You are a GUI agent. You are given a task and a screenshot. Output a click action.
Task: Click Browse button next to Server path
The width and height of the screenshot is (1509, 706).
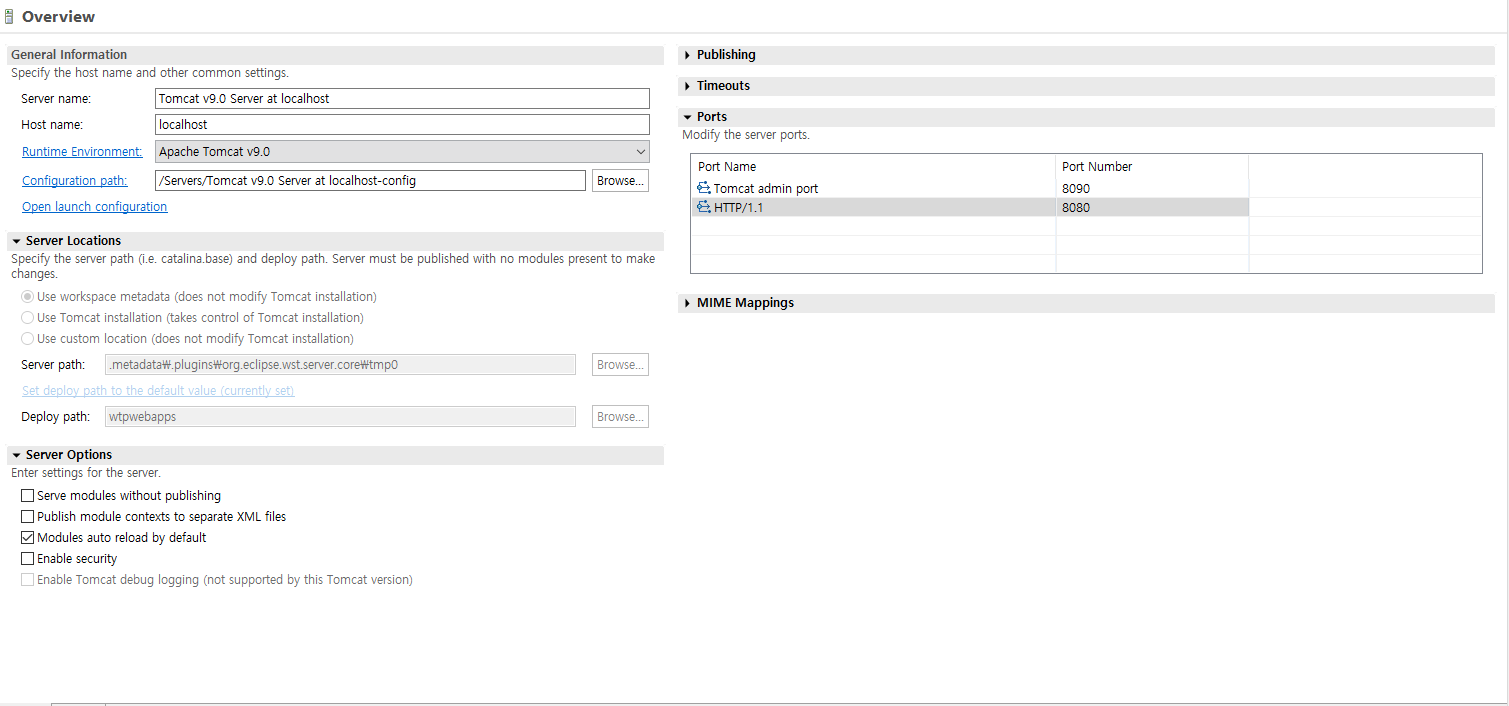[621, 365]
